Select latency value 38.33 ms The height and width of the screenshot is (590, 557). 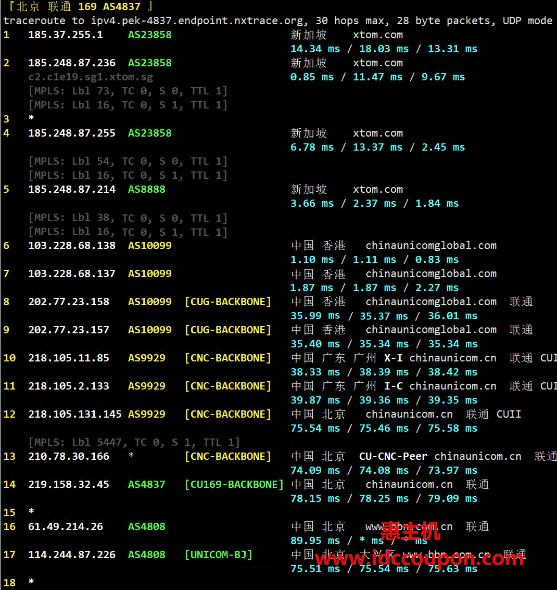pos(315,372)
